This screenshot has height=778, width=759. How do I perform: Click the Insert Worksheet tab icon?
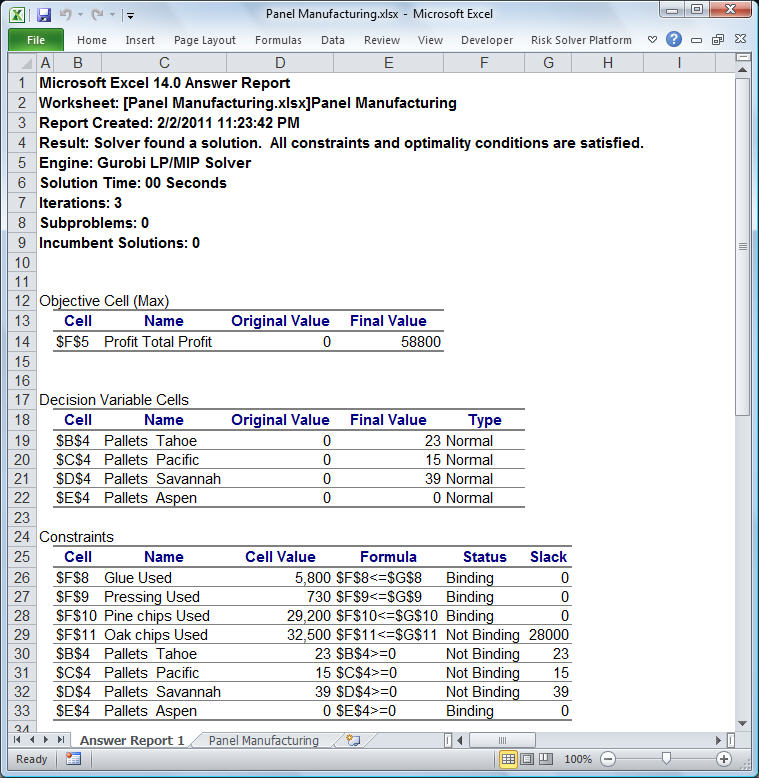pos(353,741)
